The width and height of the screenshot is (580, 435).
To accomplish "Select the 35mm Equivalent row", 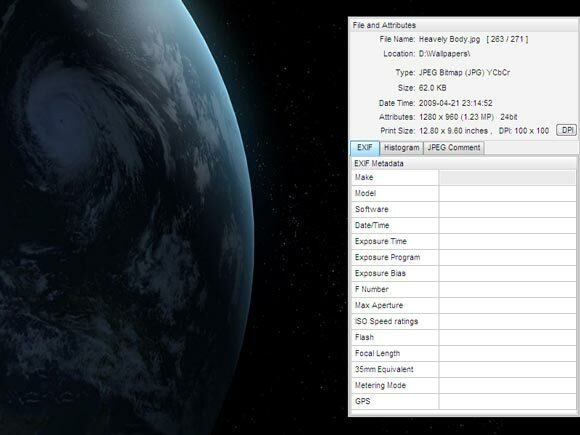I will click(x=463, y=370).
